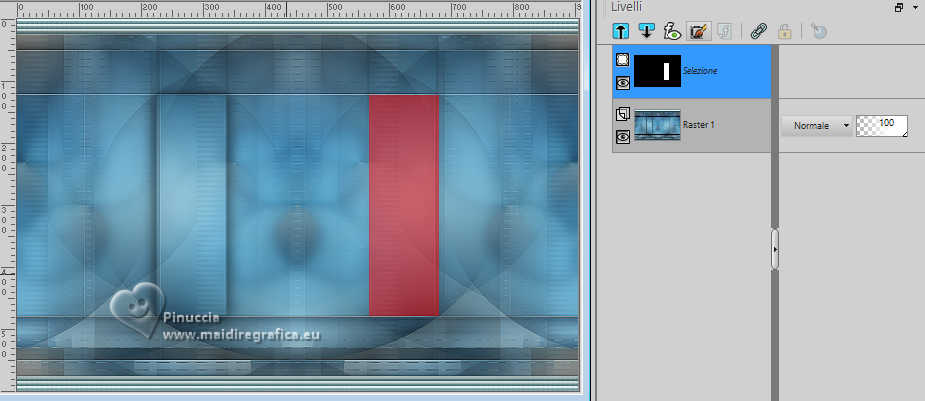Click the red selection rectangle on canvas

pyautogui.click(x=404, y=205)
